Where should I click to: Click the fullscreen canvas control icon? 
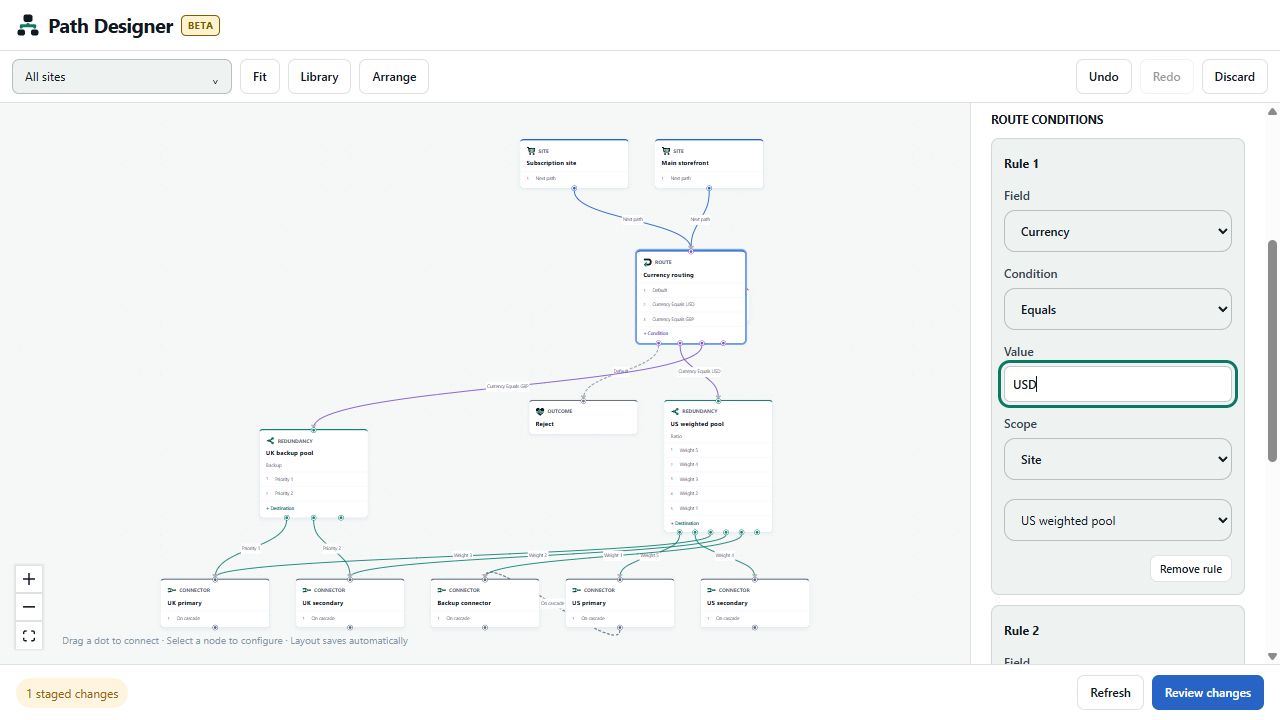(29, 636)
